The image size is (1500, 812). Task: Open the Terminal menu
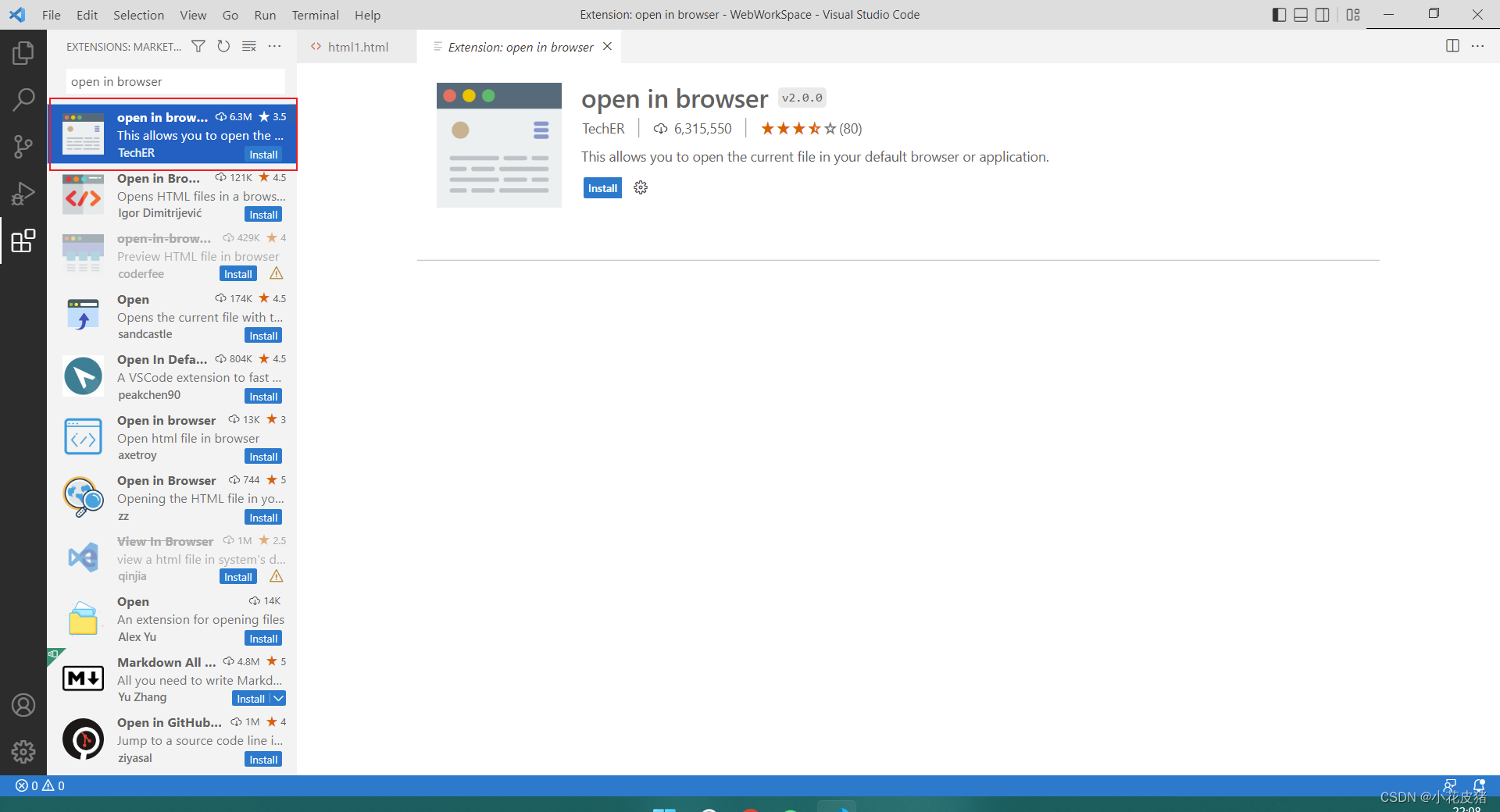coord(315,15)
